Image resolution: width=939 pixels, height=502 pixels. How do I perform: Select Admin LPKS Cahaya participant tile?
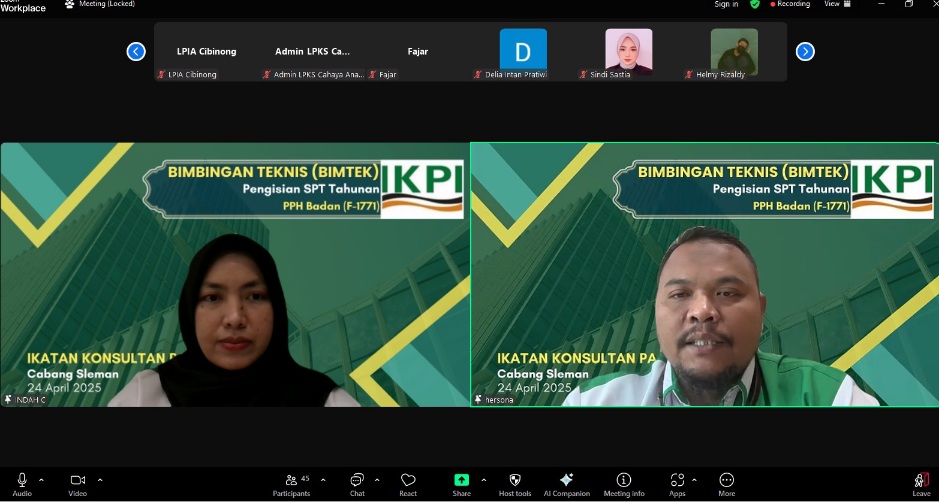(x=313, y=52)
